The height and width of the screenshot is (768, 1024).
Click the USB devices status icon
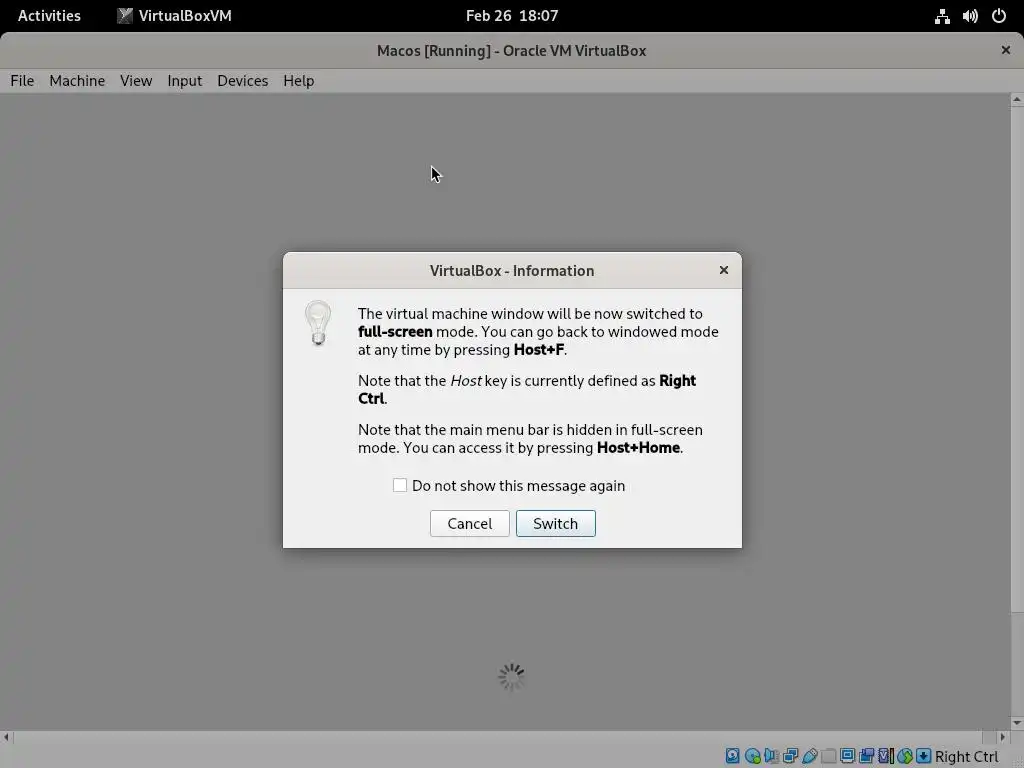(x=810, y=756)
